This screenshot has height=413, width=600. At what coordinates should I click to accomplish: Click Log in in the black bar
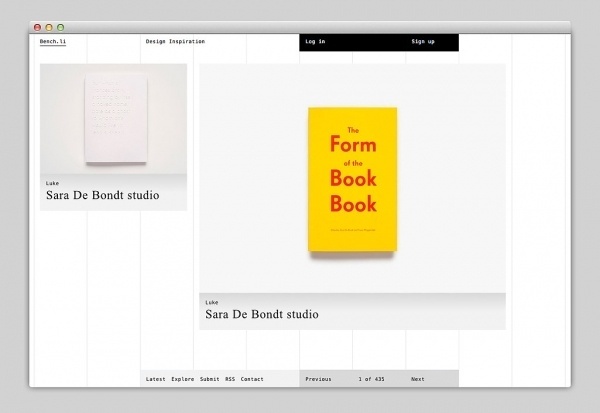(x=315, y=42)
